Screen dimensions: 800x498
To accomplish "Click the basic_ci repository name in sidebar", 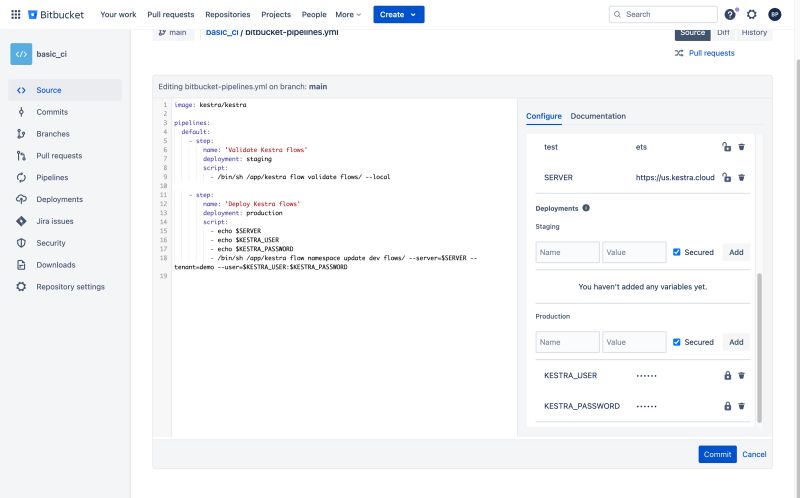I will pos(52,54).
